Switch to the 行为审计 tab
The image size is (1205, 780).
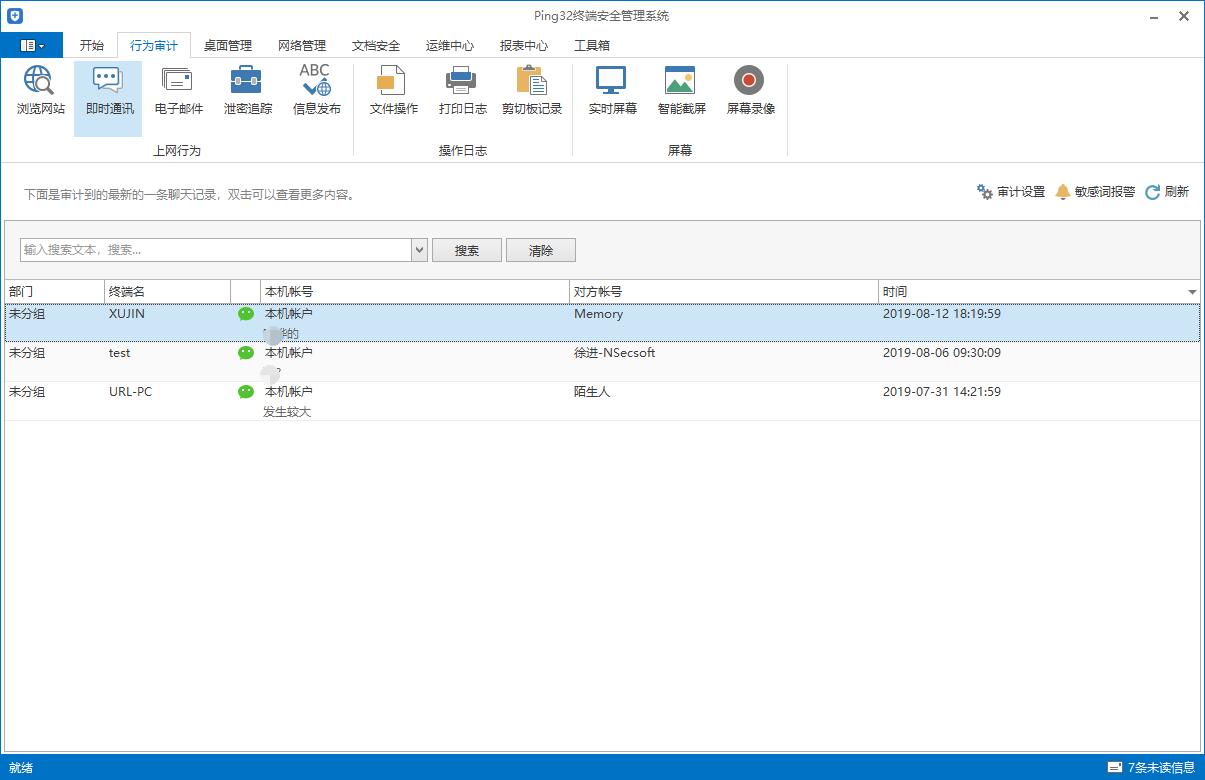[x=154, y=46]
